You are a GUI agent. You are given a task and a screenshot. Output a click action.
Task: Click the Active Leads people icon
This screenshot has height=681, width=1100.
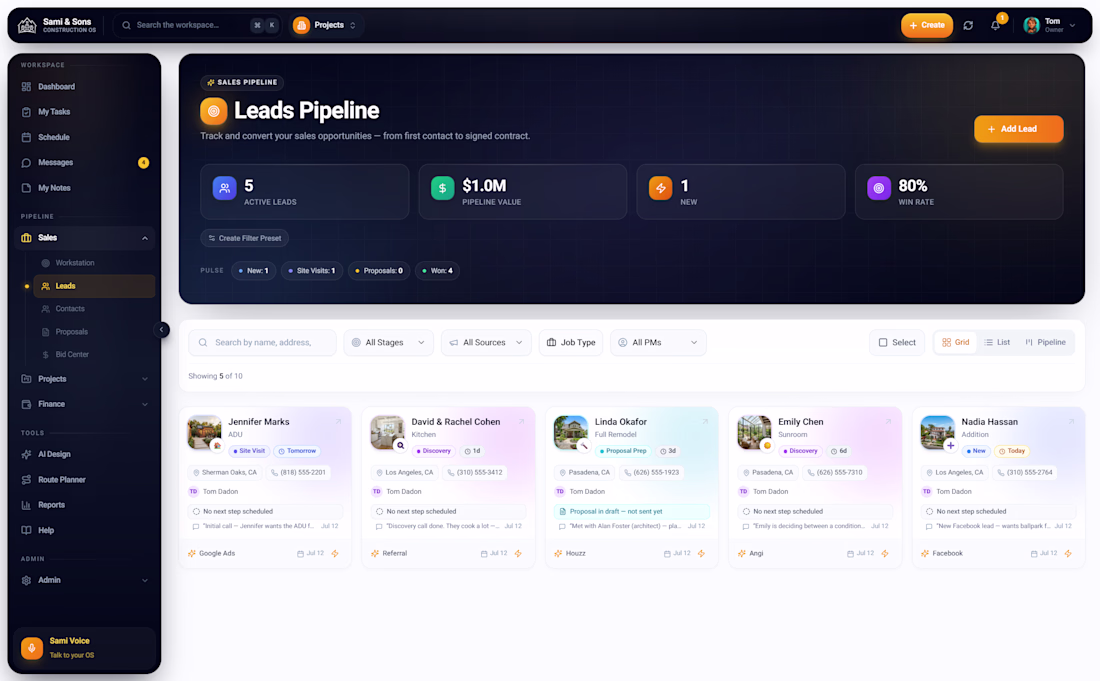coord(224,188)
